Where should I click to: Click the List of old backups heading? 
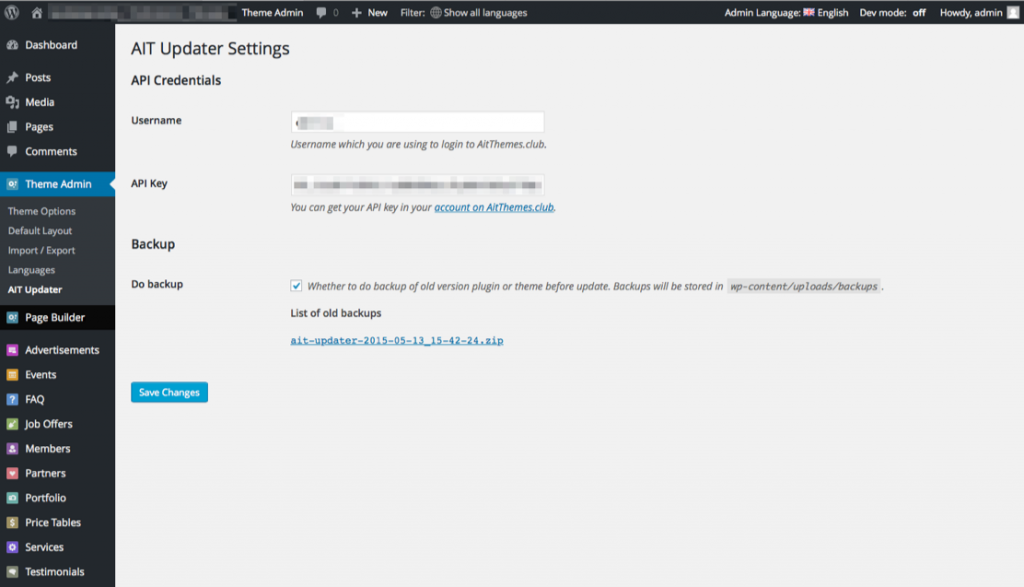(336, 313)
